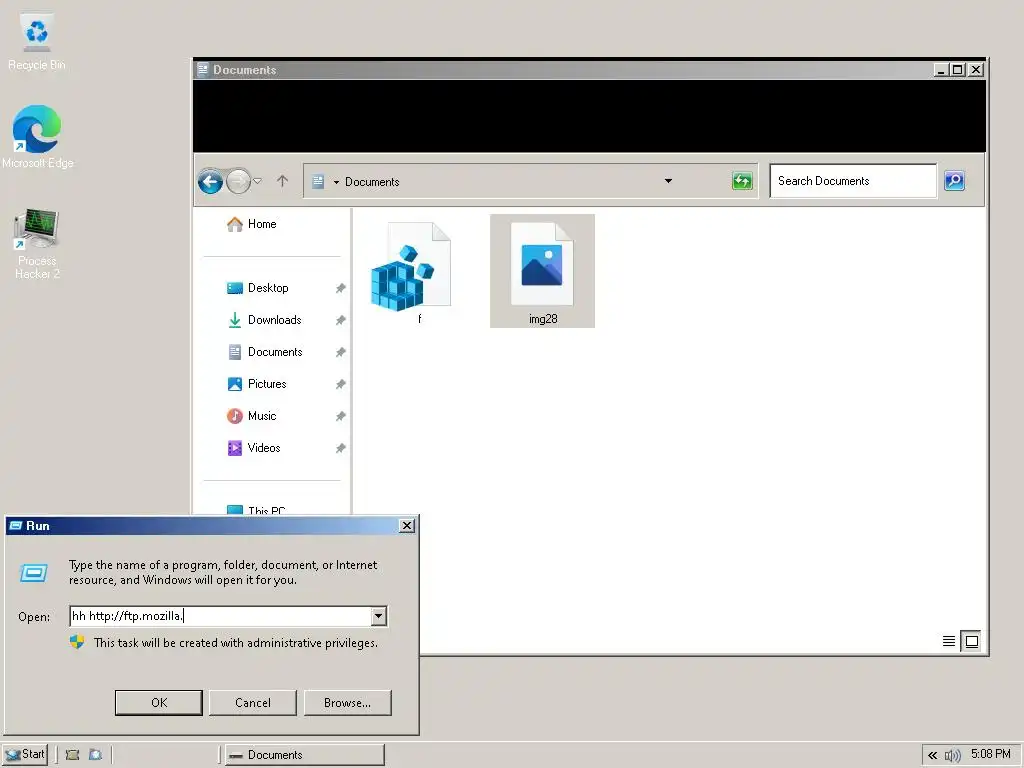
Task: Open the Start menu
Action: click(x=25, y=754)
